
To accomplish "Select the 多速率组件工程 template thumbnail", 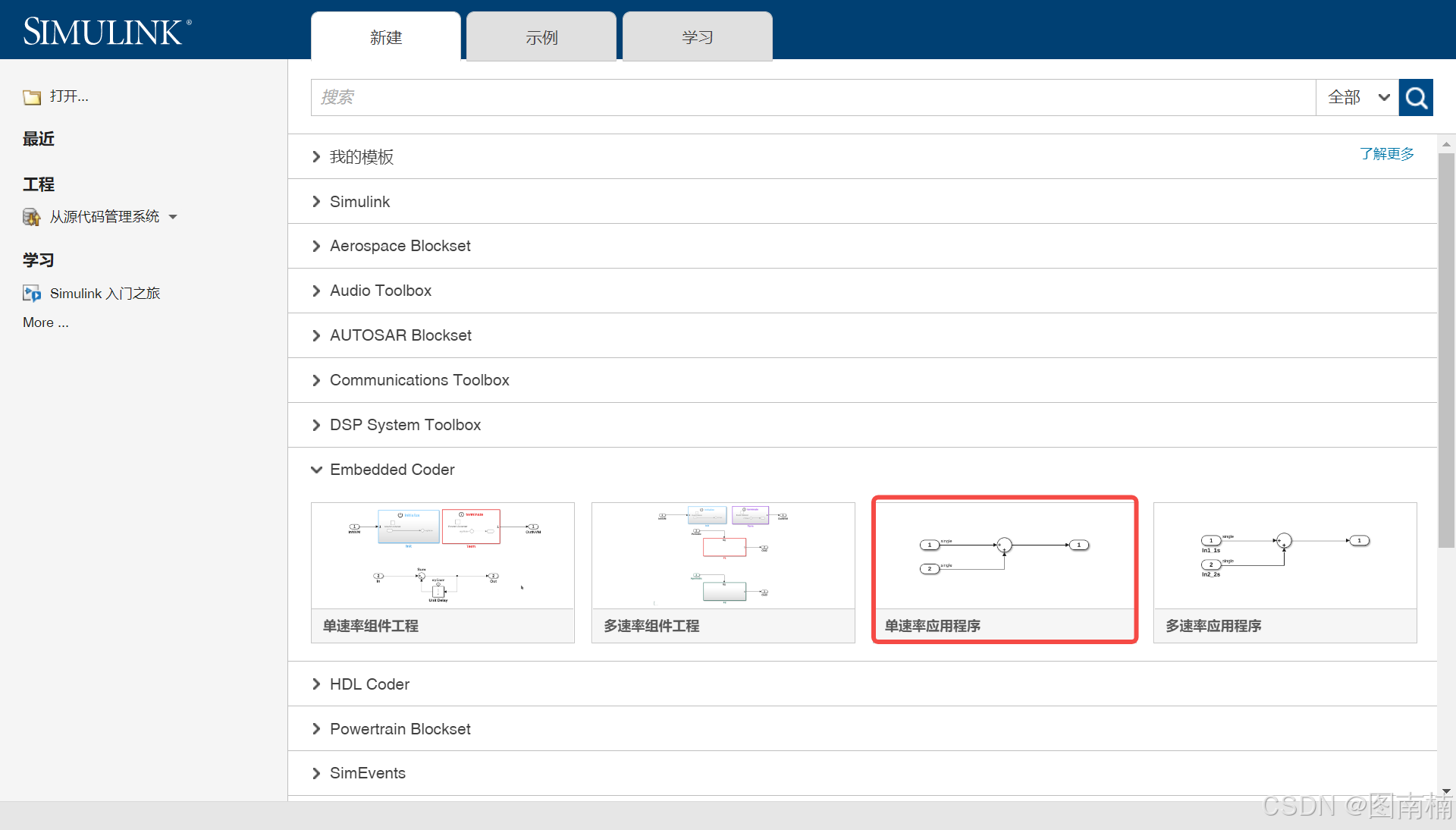I will (x=723, y=556).
